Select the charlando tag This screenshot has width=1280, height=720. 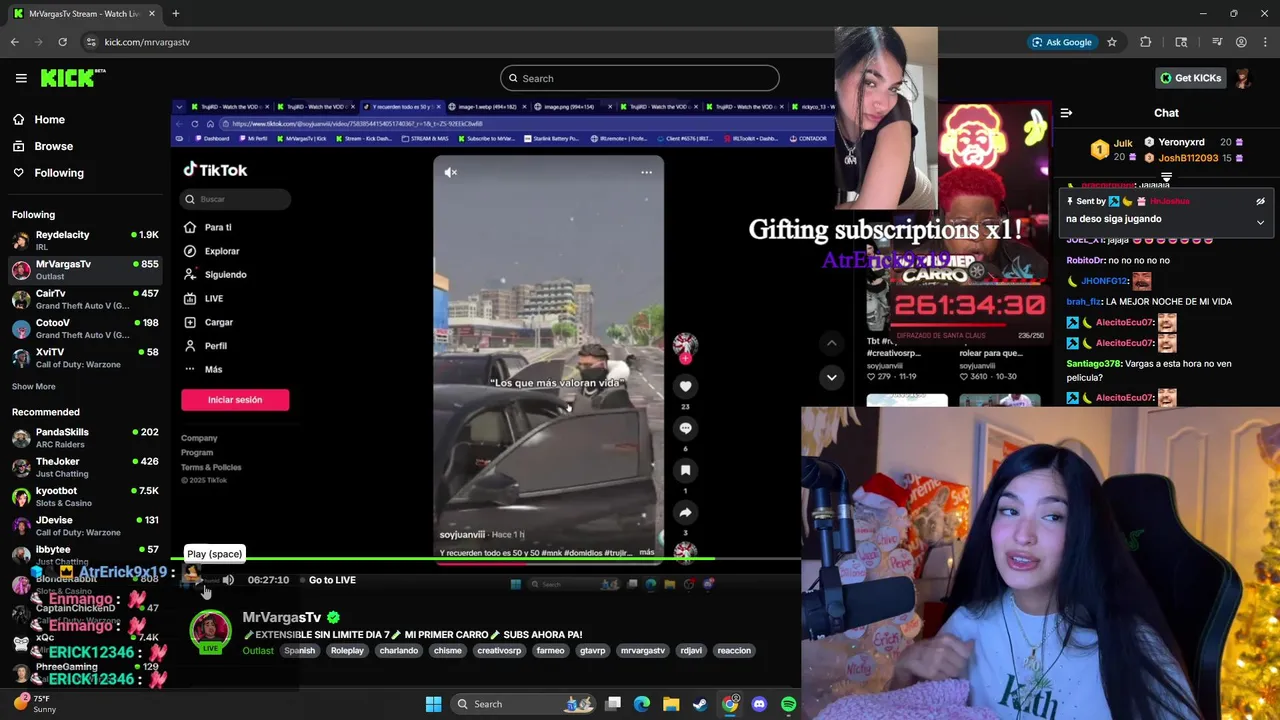(399, 651)
